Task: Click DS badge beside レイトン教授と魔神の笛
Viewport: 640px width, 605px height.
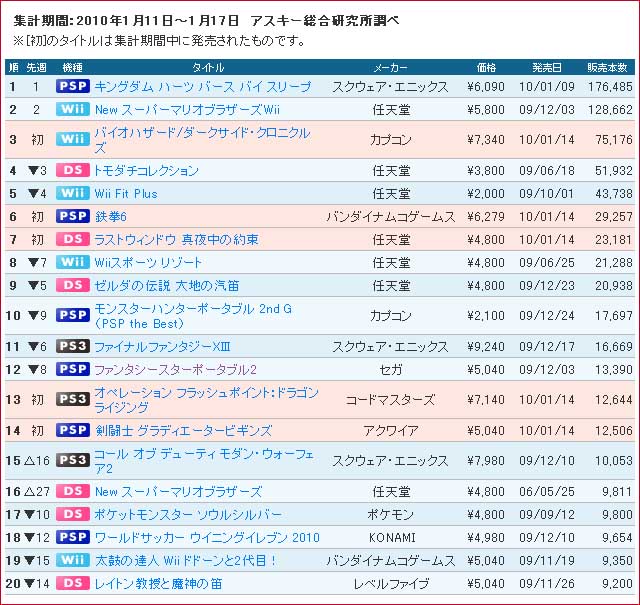Action: 73,583
